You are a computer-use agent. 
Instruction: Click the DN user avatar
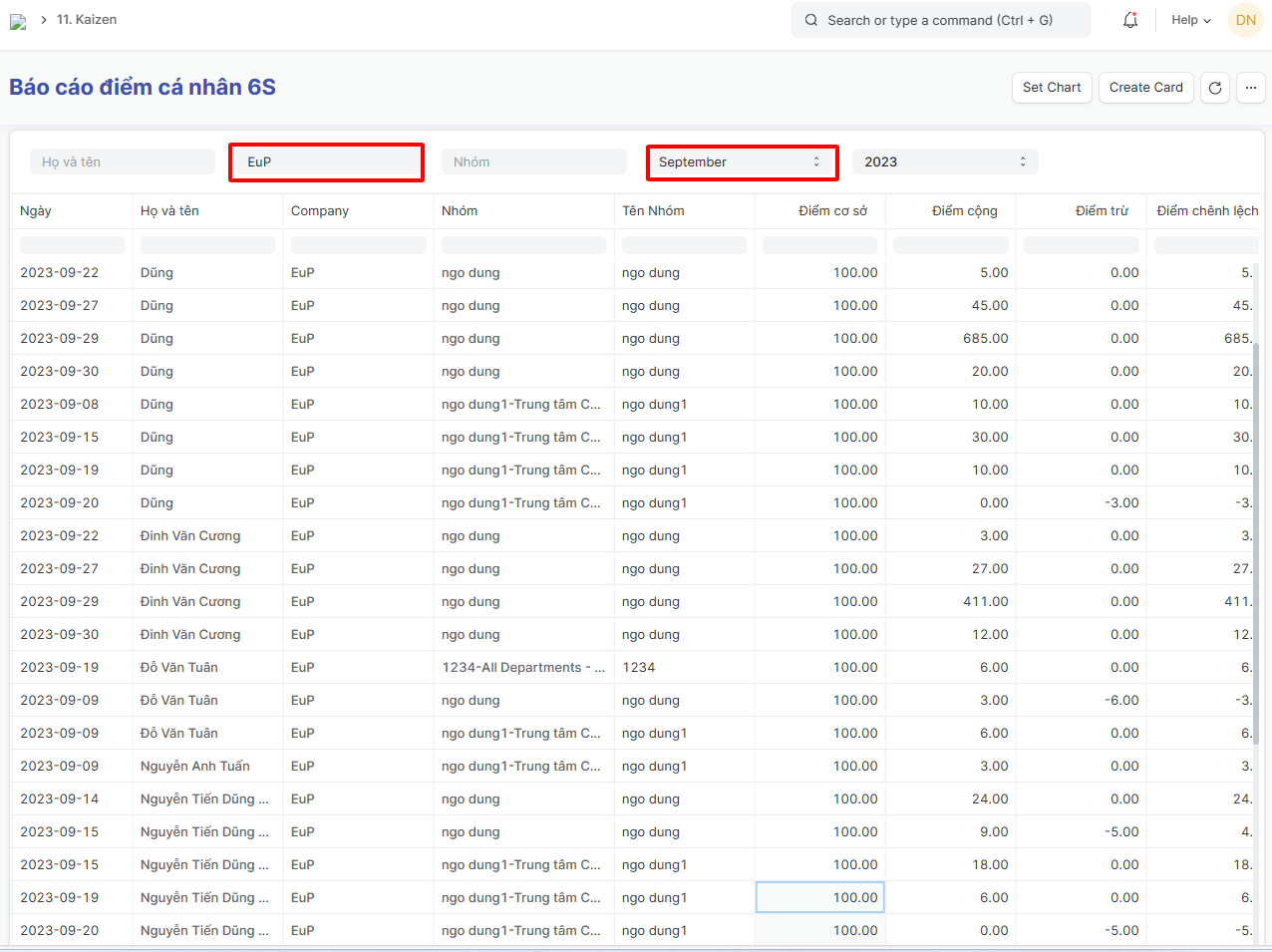(x=1246, y=20)
